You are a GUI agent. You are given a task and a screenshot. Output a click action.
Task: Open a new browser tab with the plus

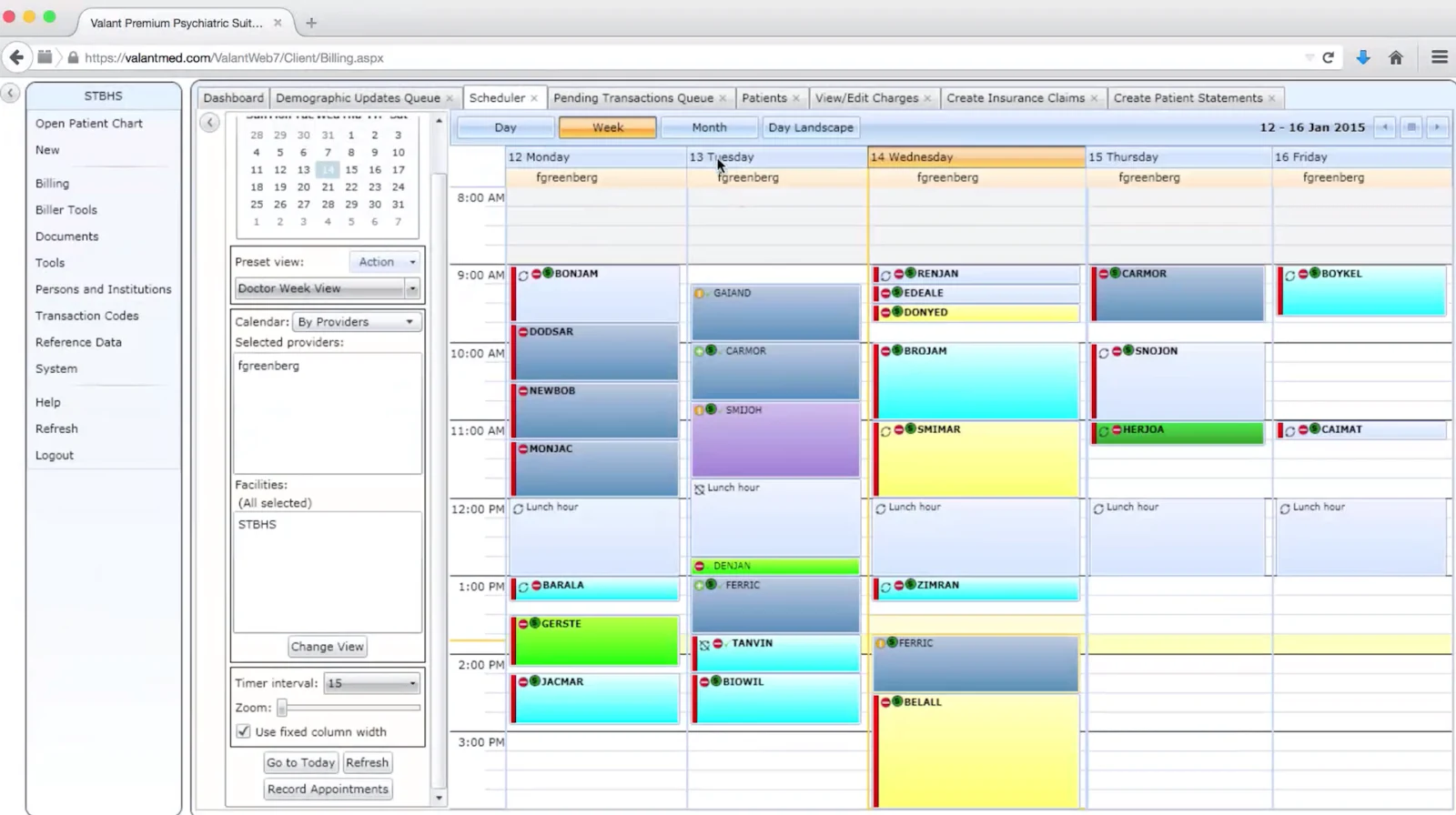pyautogui.click(x=311, y=23)
